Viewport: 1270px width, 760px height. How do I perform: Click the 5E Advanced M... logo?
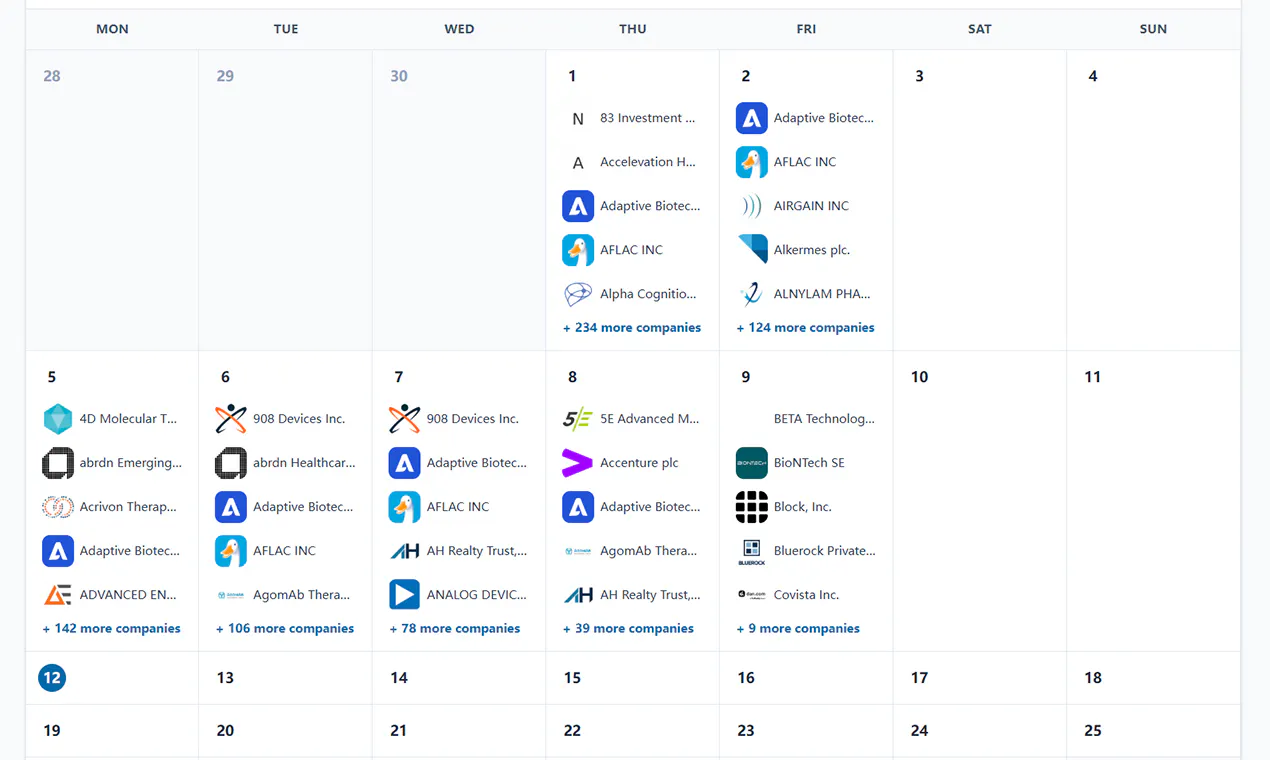click(578, 419)
